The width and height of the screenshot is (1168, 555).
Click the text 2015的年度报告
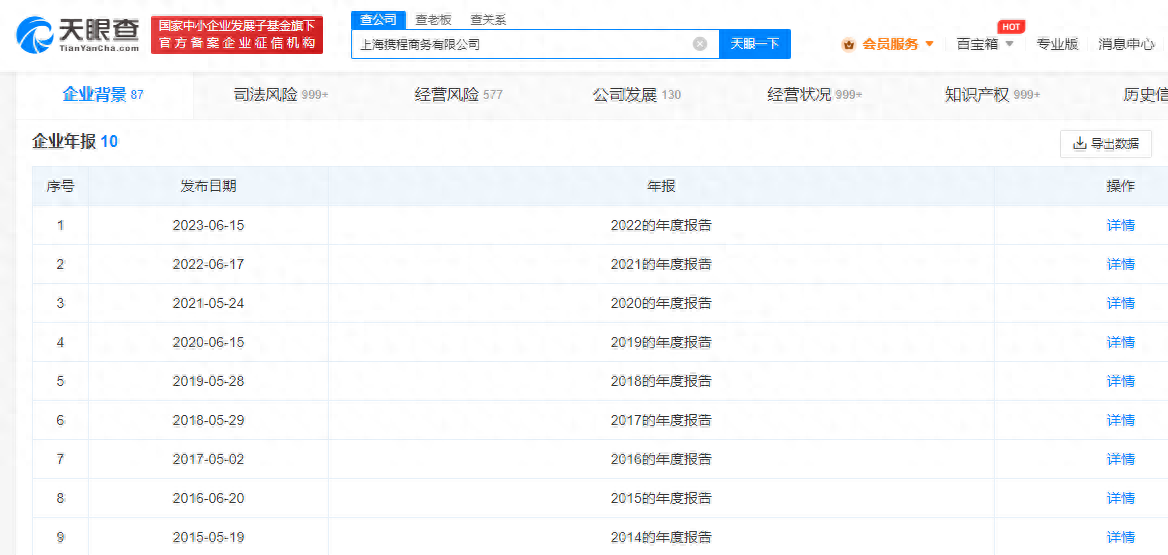click(661, 498)
